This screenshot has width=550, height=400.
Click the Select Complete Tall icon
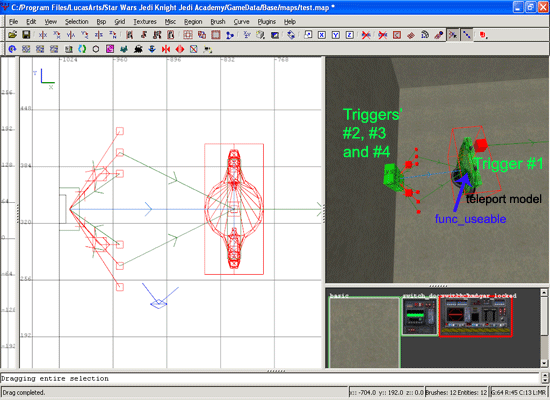pos(129,35)
